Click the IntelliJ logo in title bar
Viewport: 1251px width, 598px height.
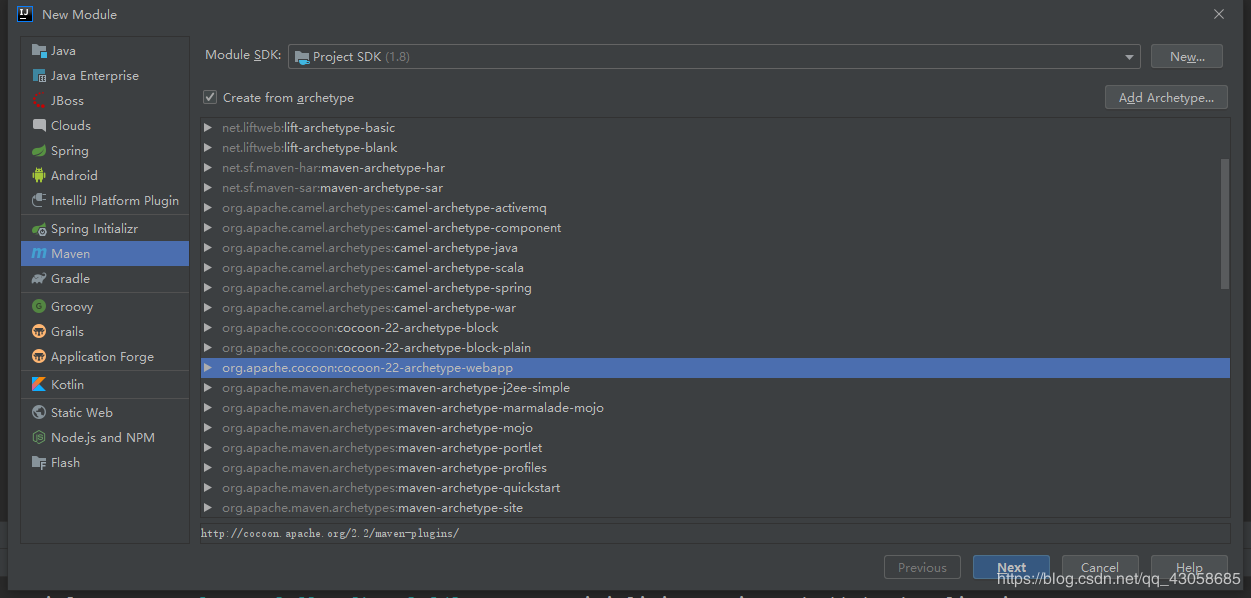click(x=25, y=14)
